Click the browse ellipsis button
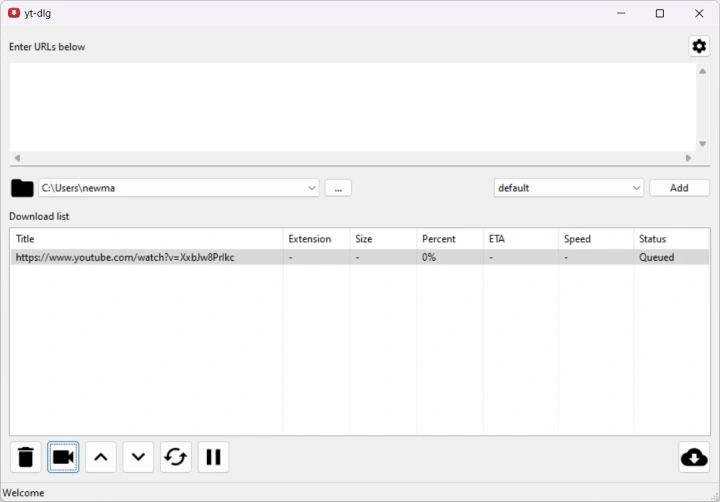This screenshot has height=502, width=720. (x=338, y=188)
